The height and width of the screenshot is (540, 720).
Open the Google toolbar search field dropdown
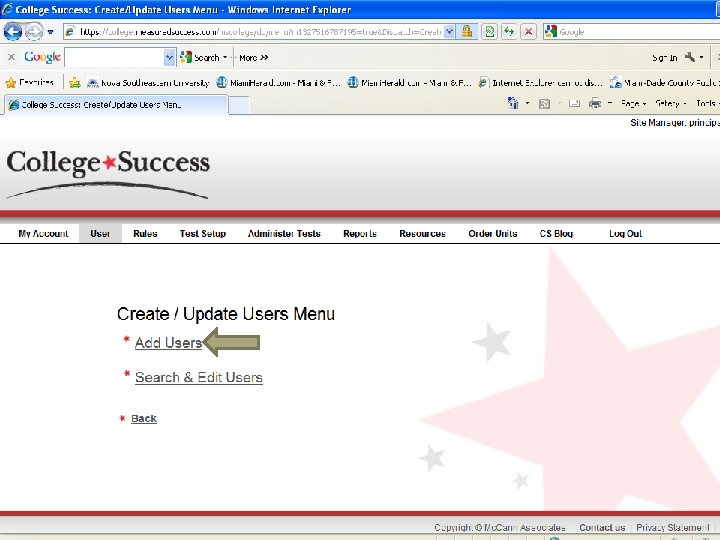(169, 57)
